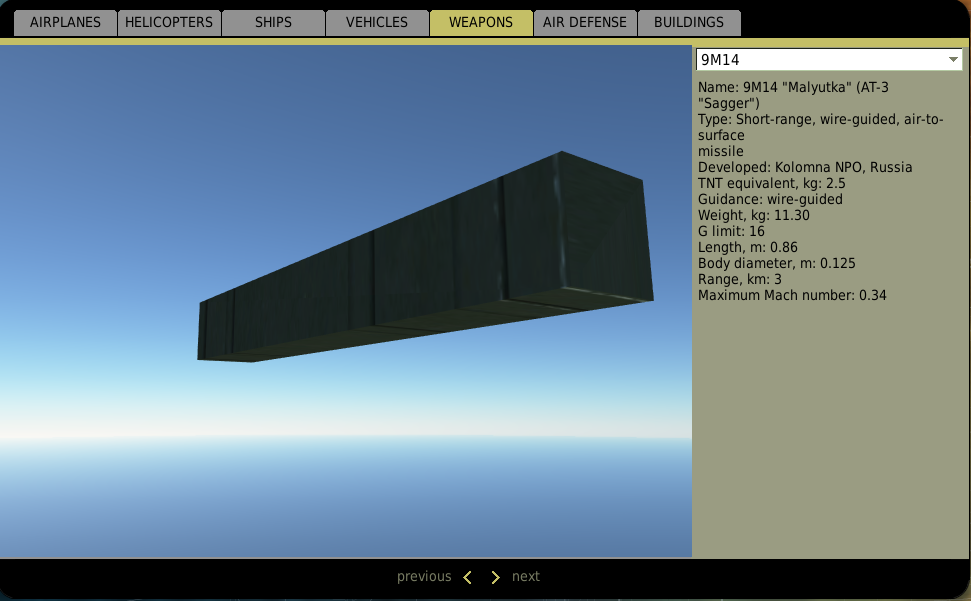Viewport: 974px width, 603px height.
Task: Switch to the BUILDINGS tab
Action: pos(689,23)
